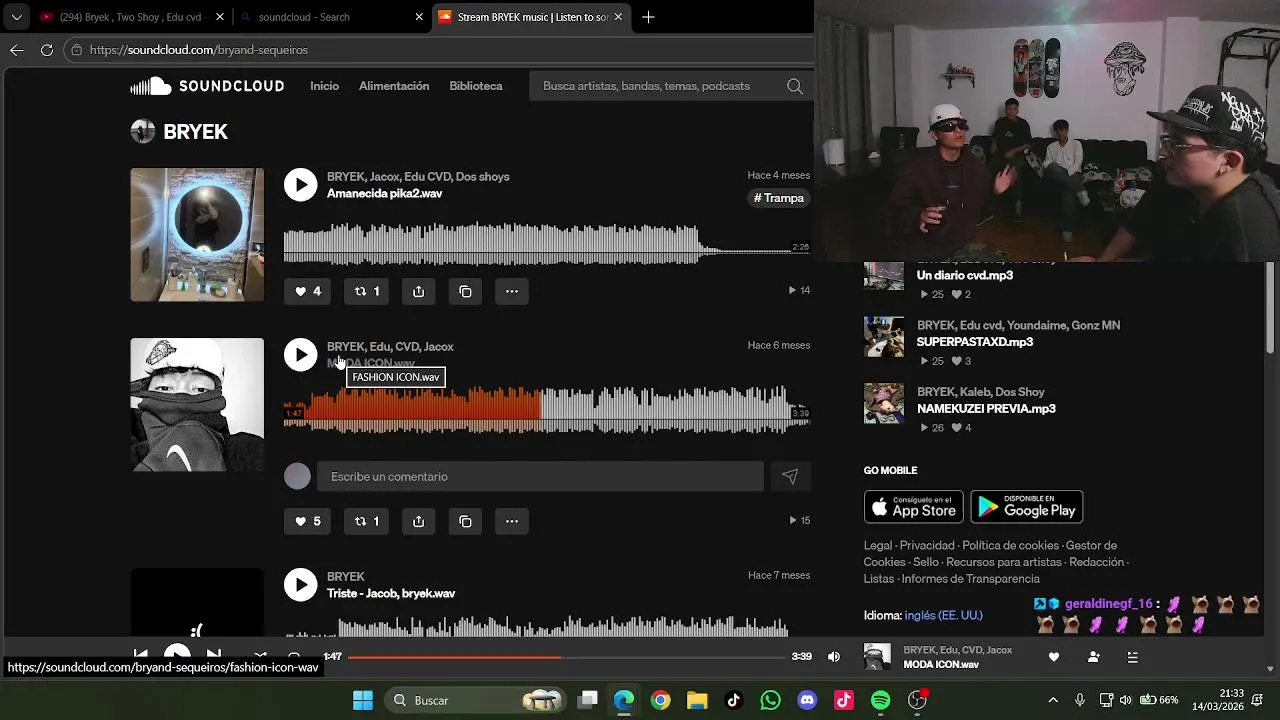This screenshot has height=720, width=1280.
Task: Open Inicio in SoundCloud navigation
Action: [x=324, y=86]
